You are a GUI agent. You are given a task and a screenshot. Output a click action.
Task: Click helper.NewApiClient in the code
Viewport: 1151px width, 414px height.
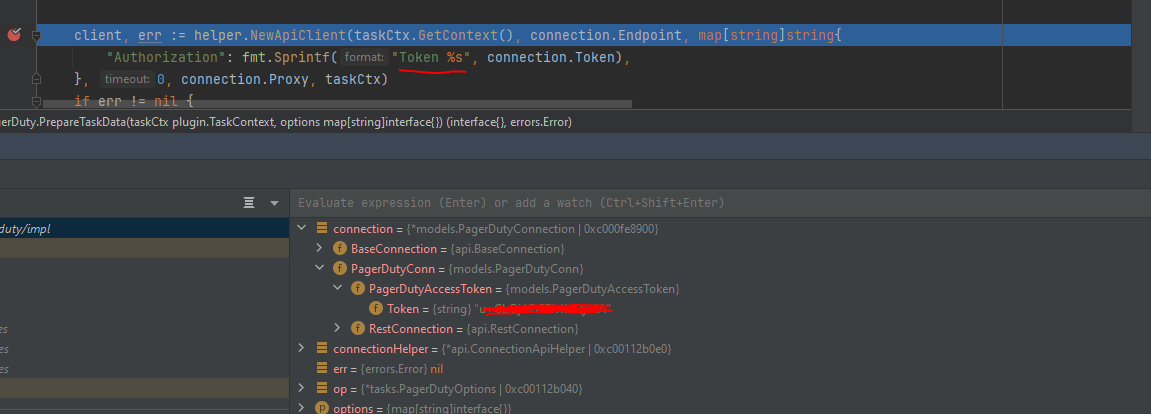(270, 34)
